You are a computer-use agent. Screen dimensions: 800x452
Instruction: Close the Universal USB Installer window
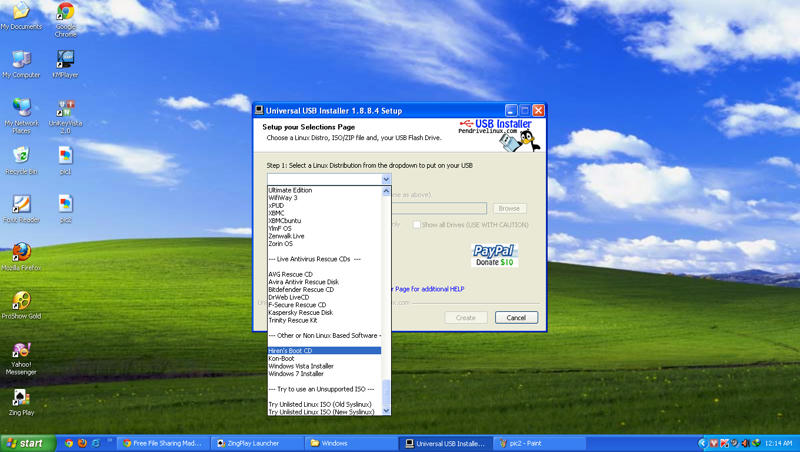538,110
